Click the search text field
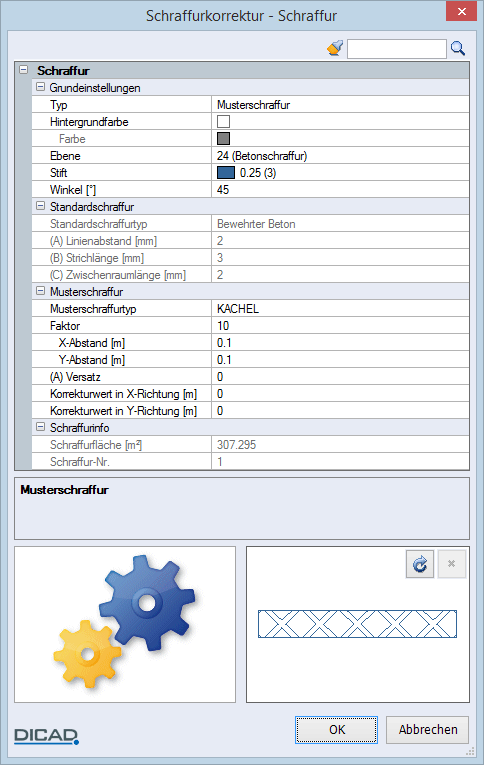Image resolution: width=484 pixels, height=765 pixels. coord(397,49)
